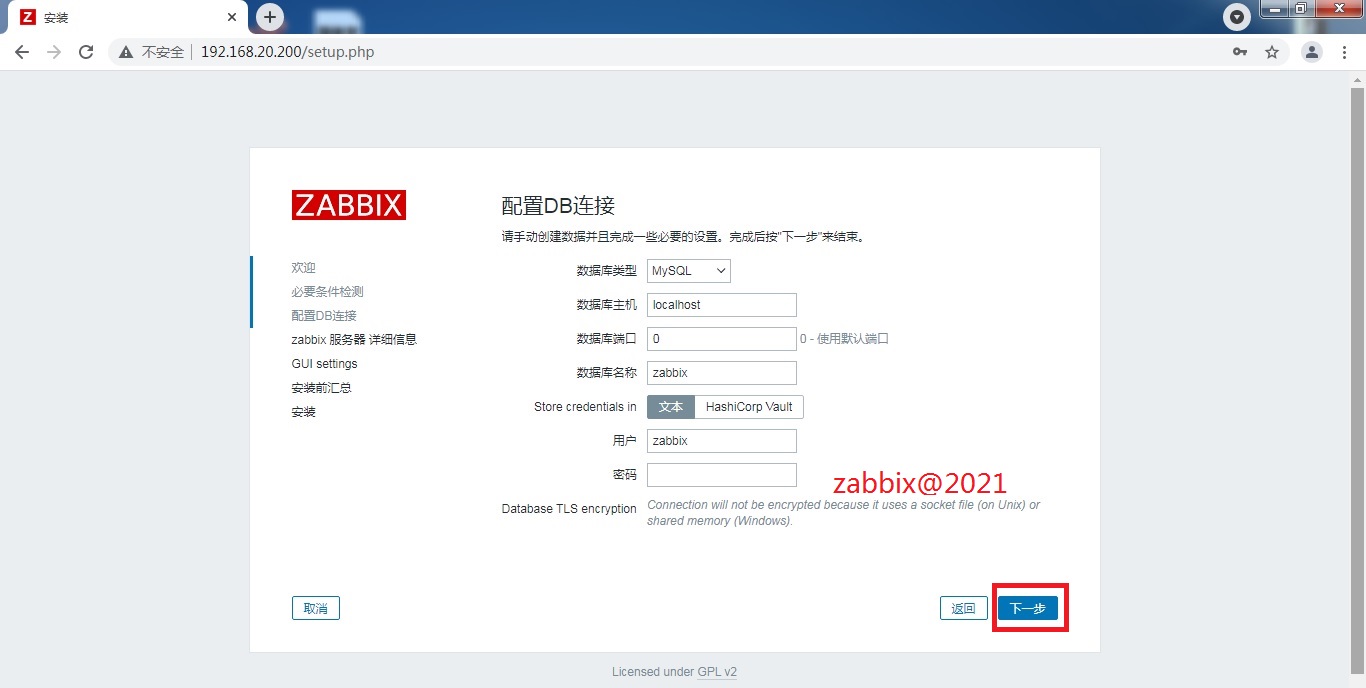This screenshot has width=1366, height=688.
Task: Open Chrome three-dot menu
Action: coord(1343,52)
